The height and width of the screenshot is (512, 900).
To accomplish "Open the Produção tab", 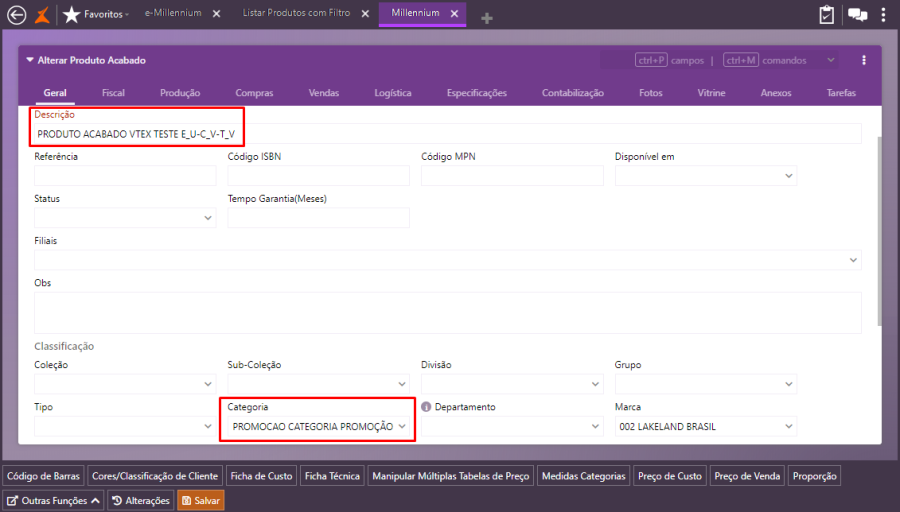I will [180, 93].
